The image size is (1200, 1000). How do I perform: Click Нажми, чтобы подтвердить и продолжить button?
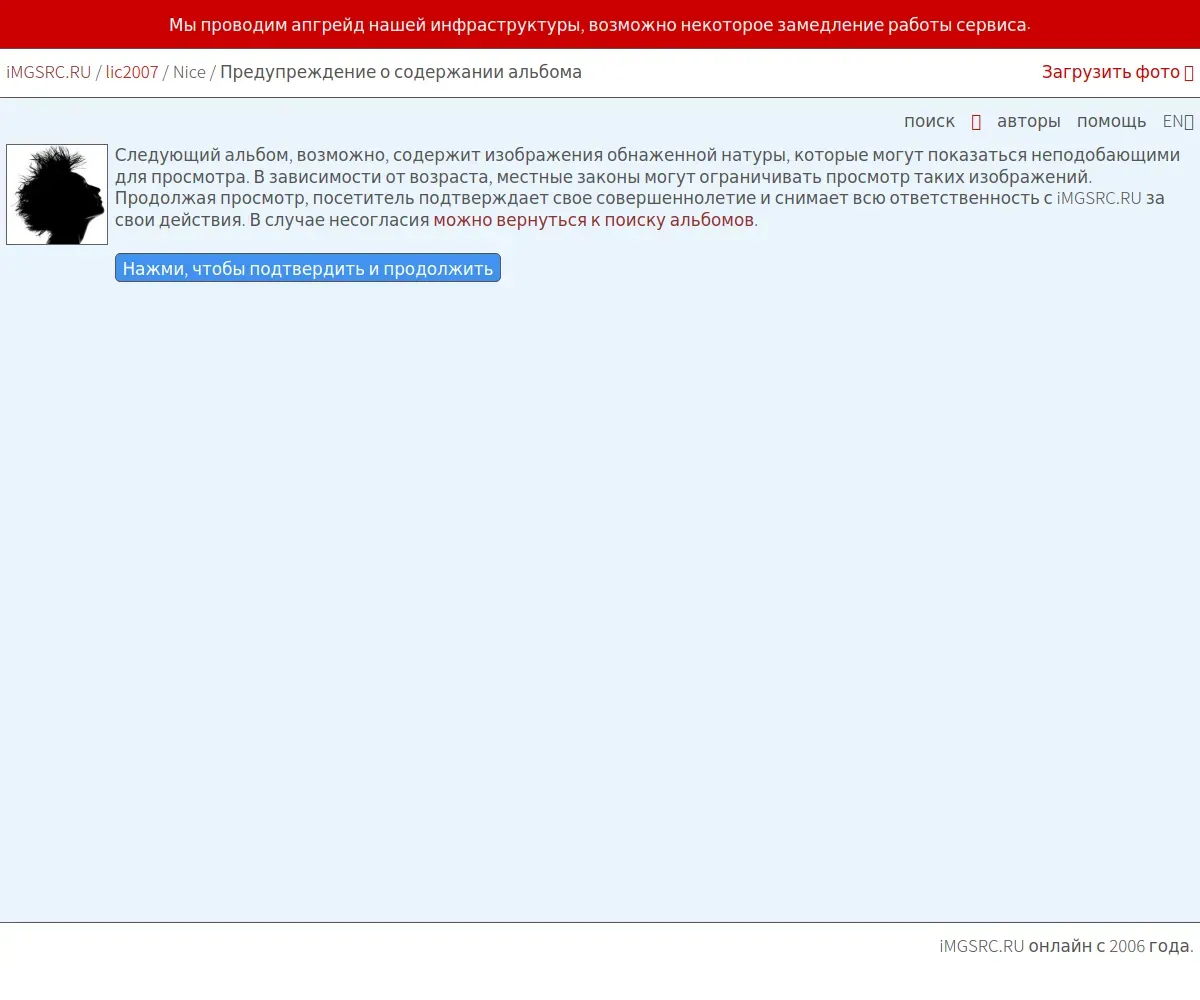point(308,268)
